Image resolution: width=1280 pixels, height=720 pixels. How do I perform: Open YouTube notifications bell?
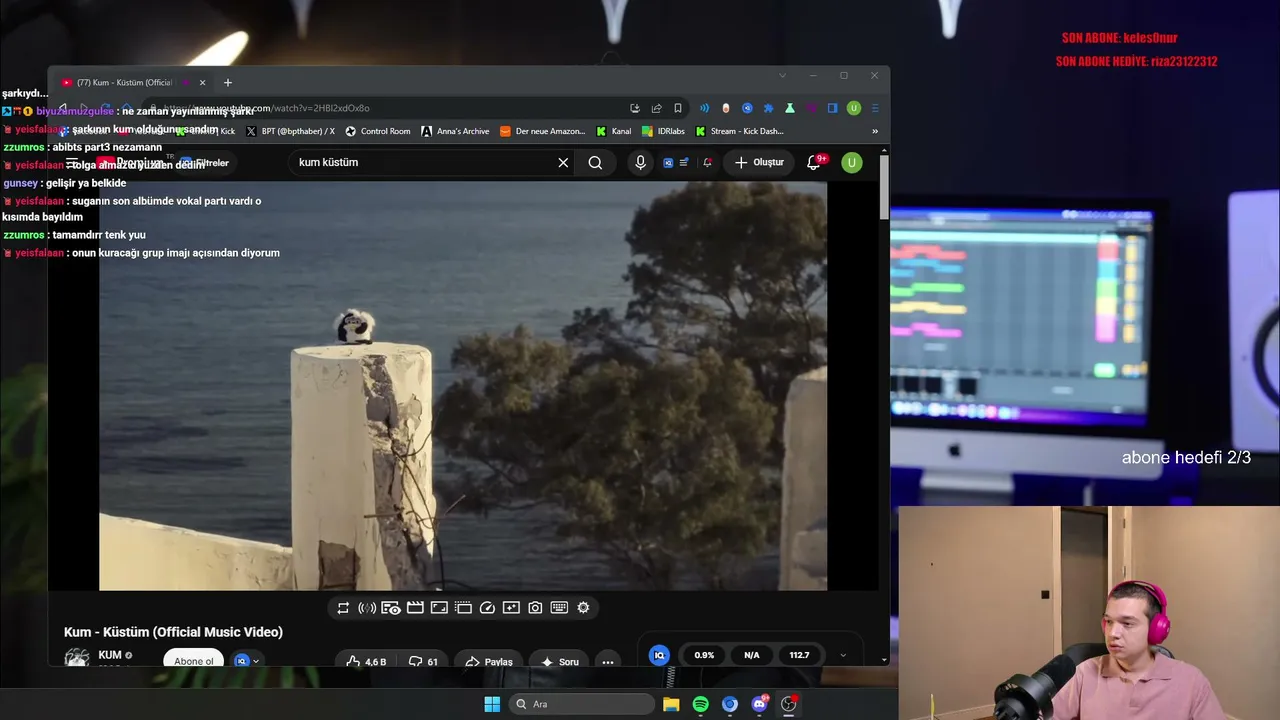[814, 163]
